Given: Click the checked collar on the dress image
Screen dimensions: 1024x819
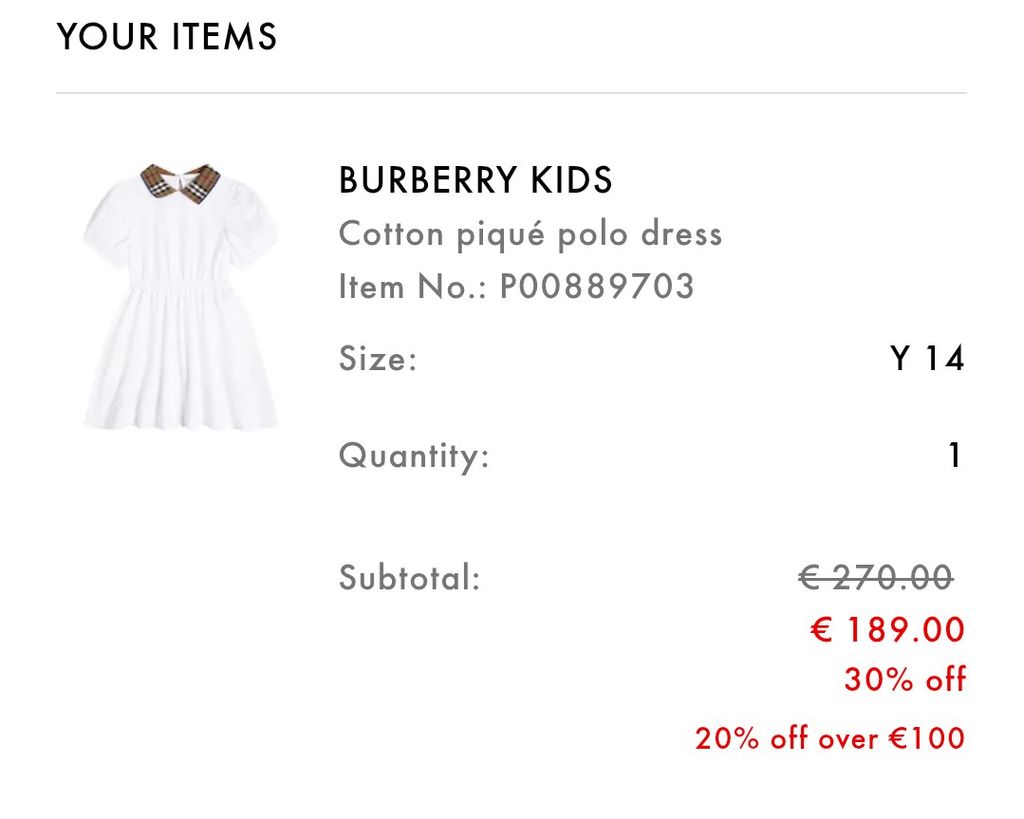Looking at the screenshot, I should (x=180, y=181).
